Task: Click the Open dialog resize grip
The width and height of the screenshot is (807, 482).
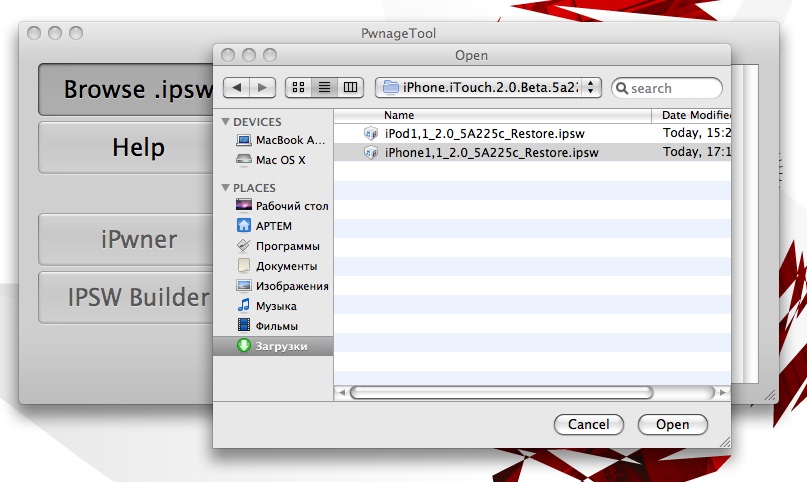Action: (x=725, y=441)
